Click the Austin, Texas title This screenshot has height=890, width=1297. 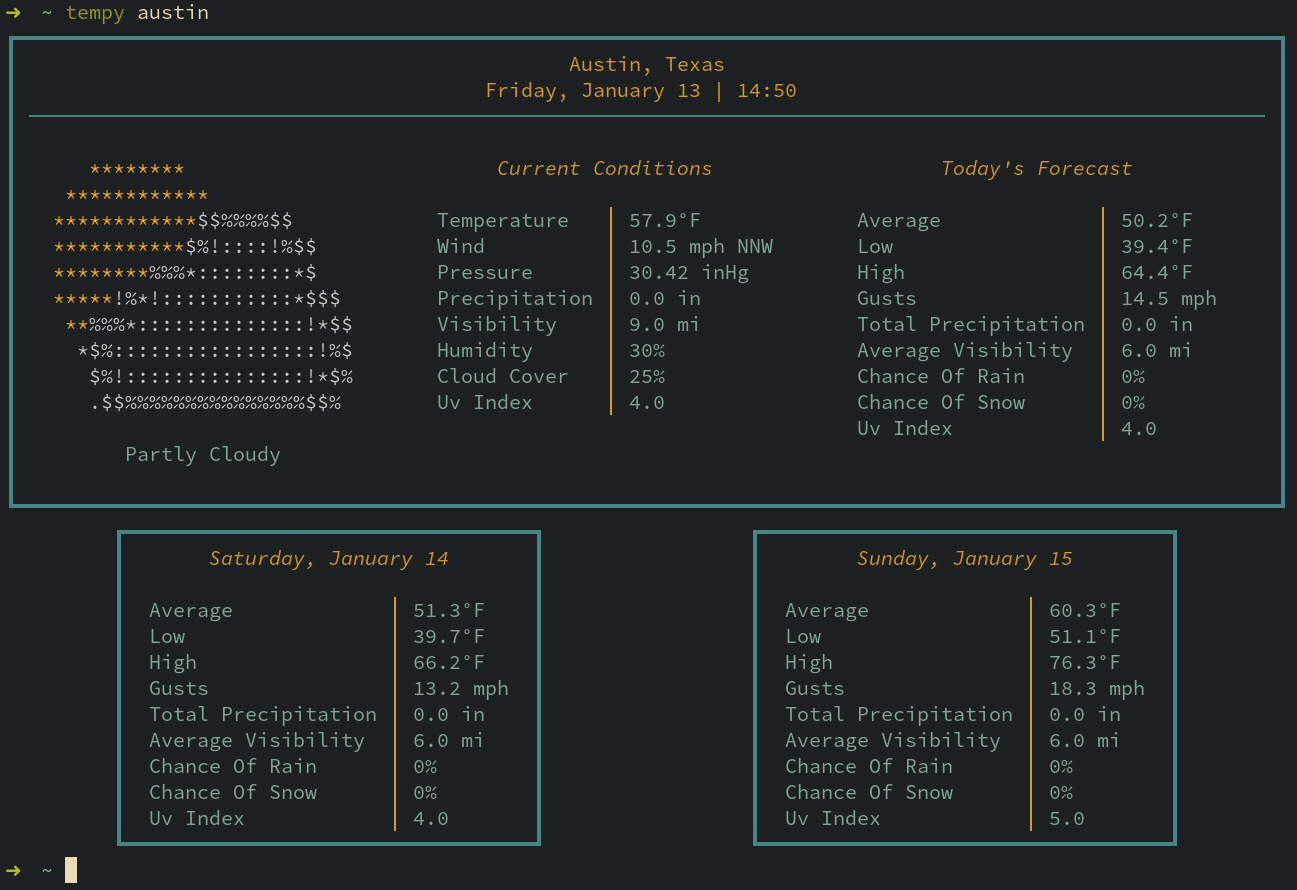[x=646, y=64]
